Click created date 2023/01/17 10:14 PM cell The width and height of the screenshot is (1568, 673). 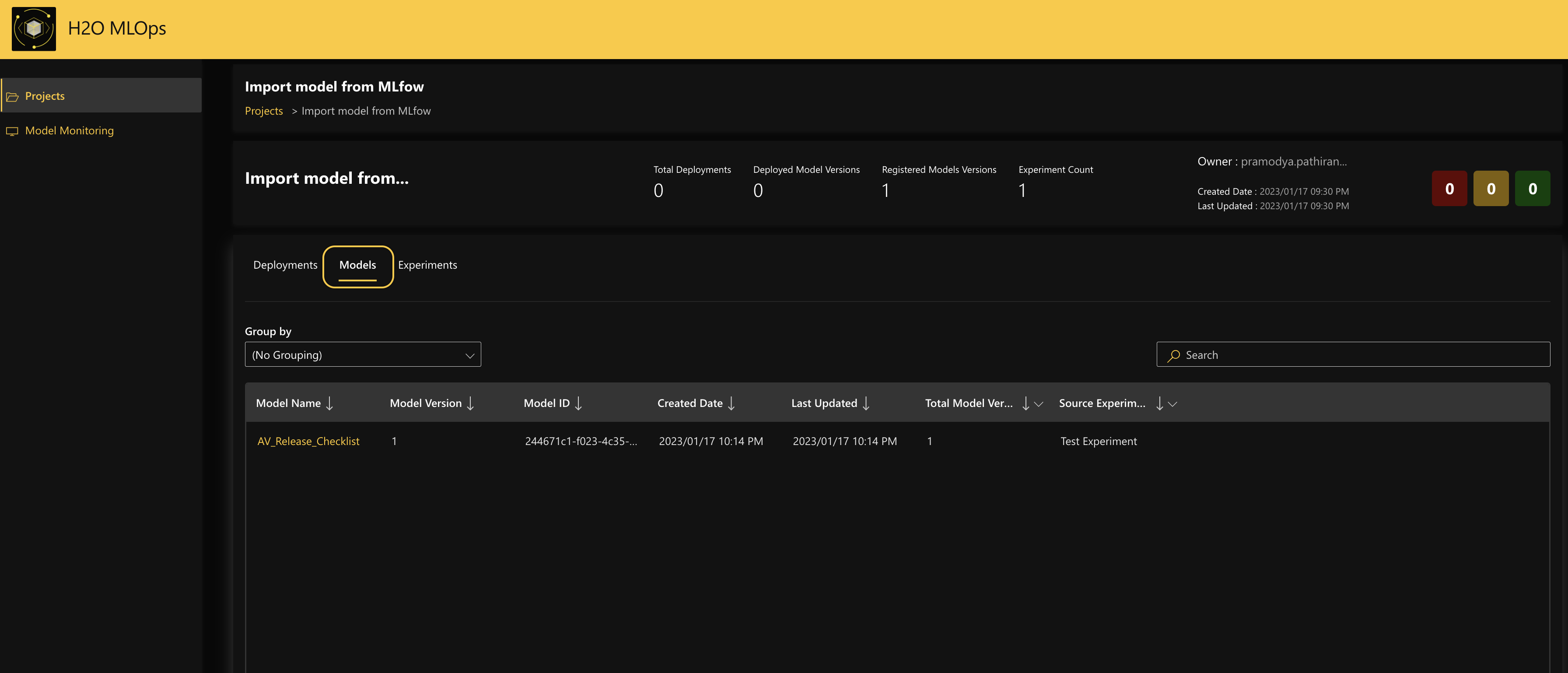coord(710,441)
